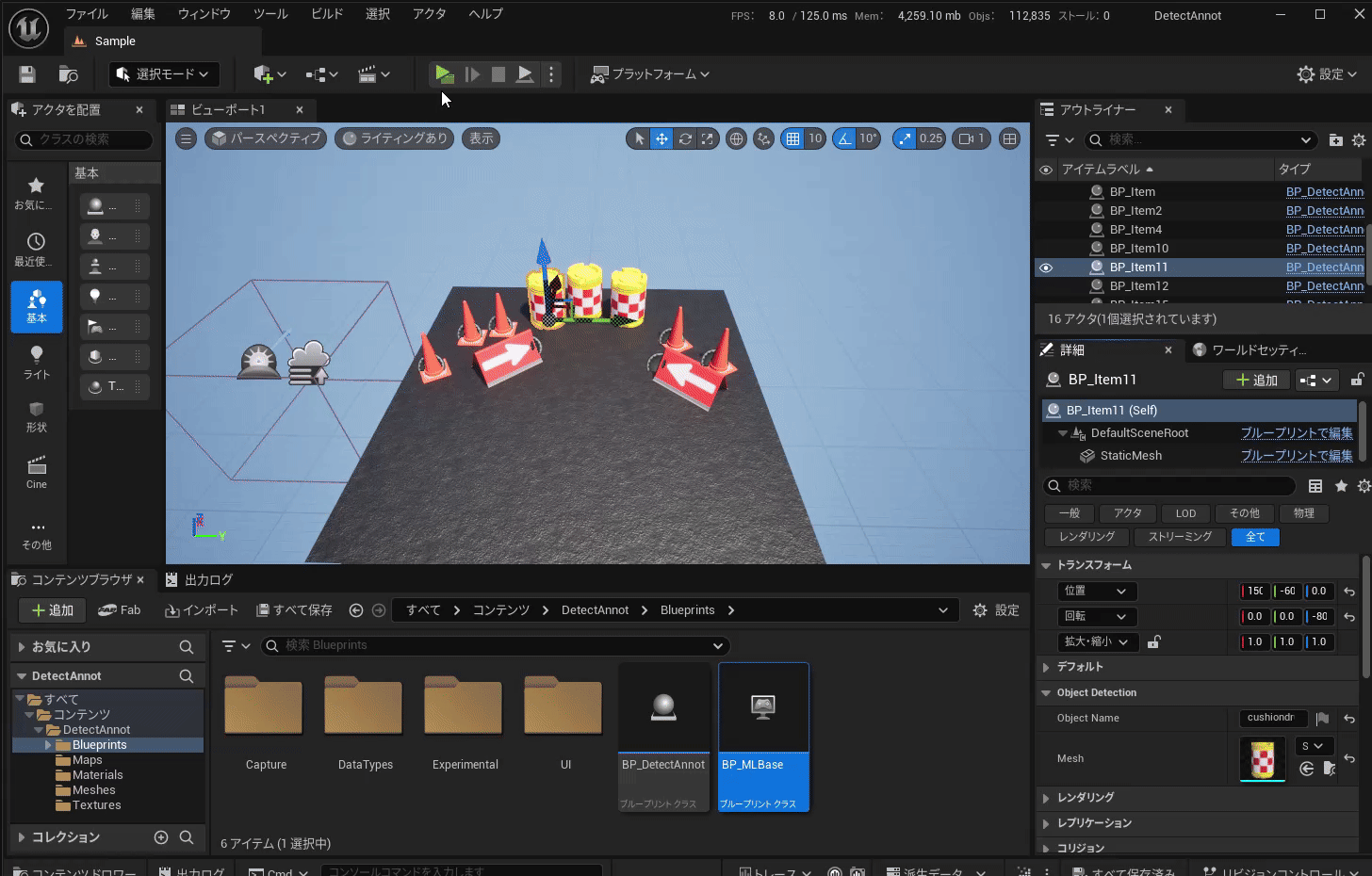Open the viewport hamburger options menu

pyautogui.click(x=186, y=138)
